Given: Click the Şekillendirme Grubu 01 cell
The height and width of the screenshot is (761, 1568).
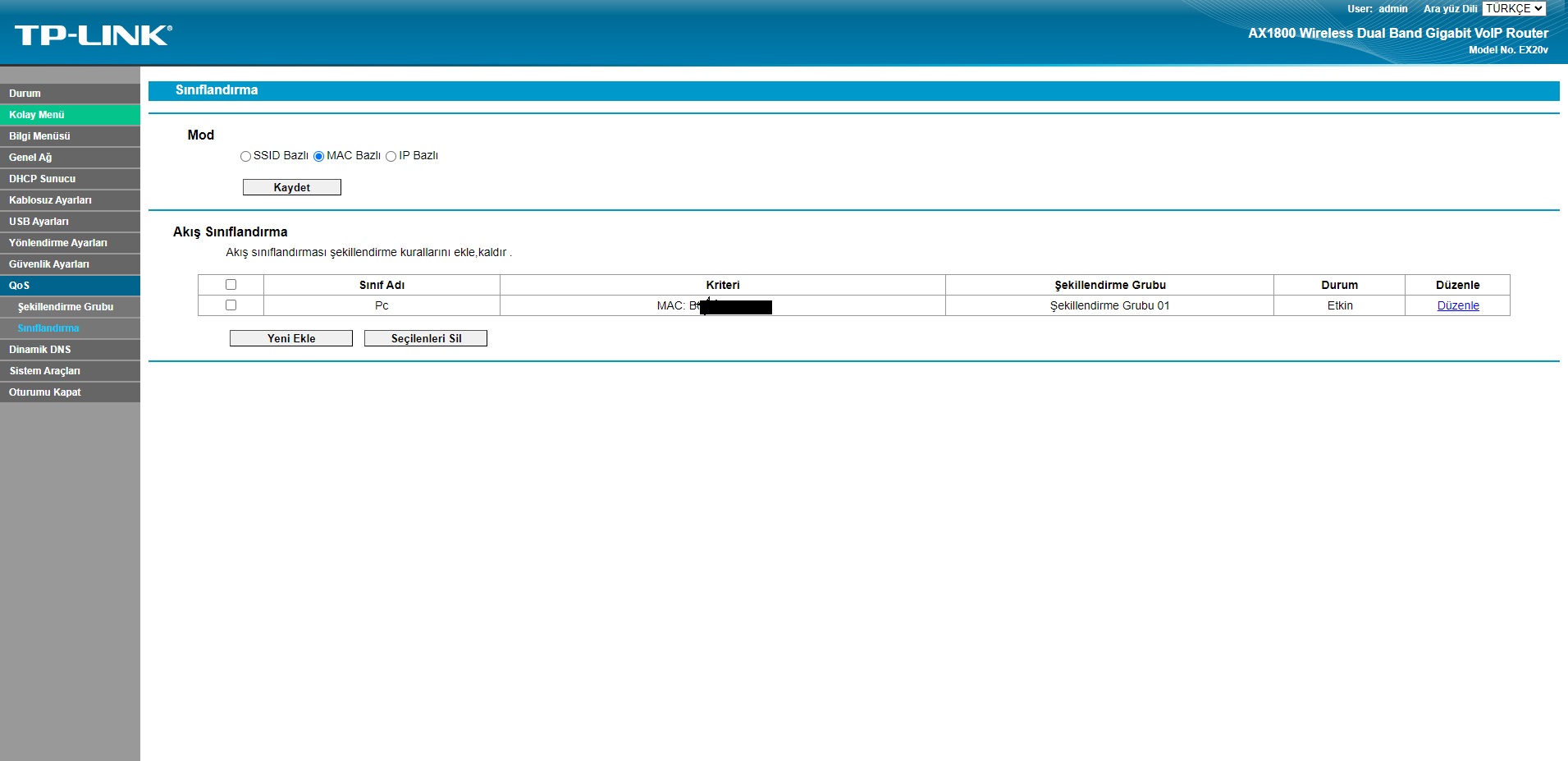Looking at the screenshot, I should coord(1109,305).
